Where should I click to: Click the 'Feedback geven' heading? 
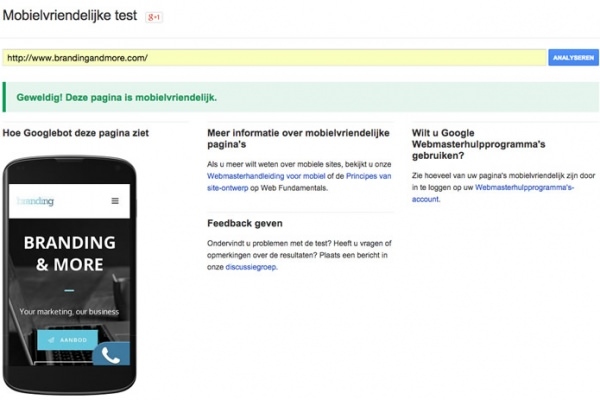point(245,223)
